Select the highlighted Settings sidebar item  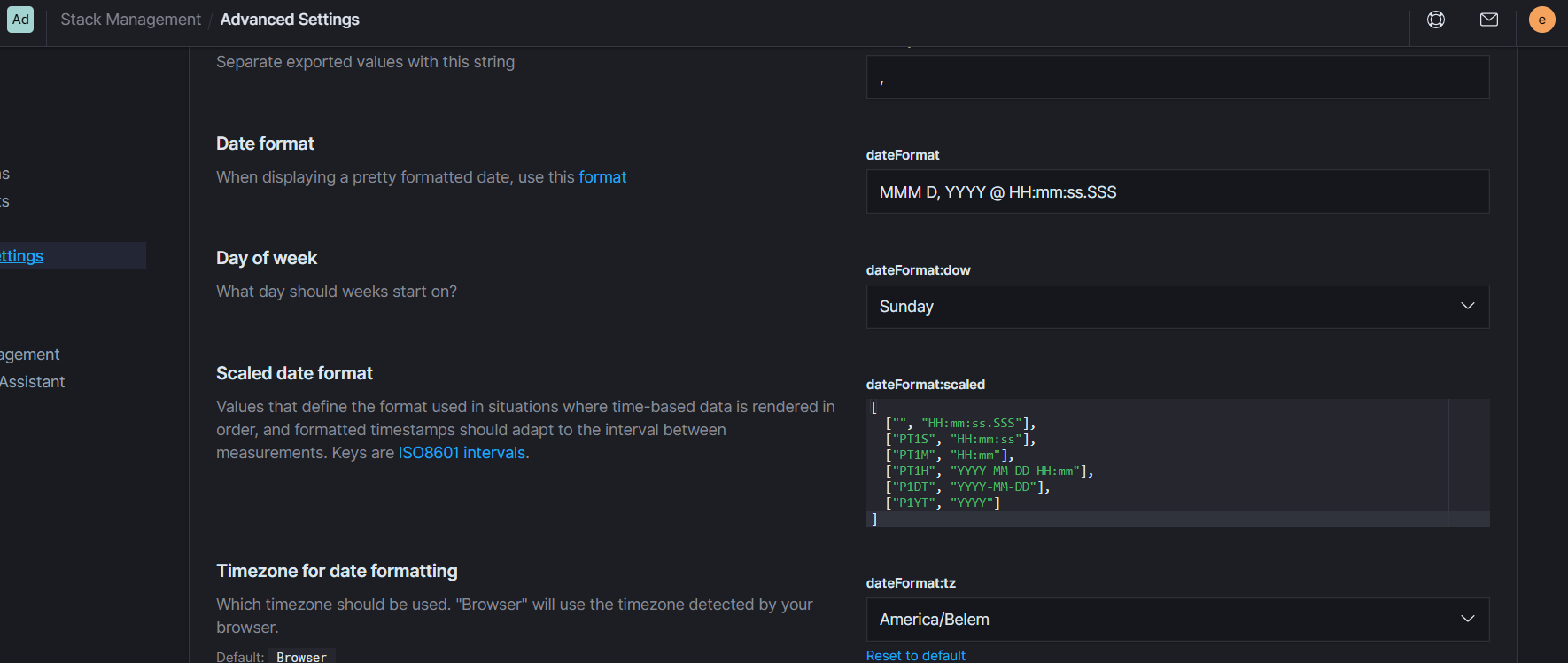[x=22, y=256]
